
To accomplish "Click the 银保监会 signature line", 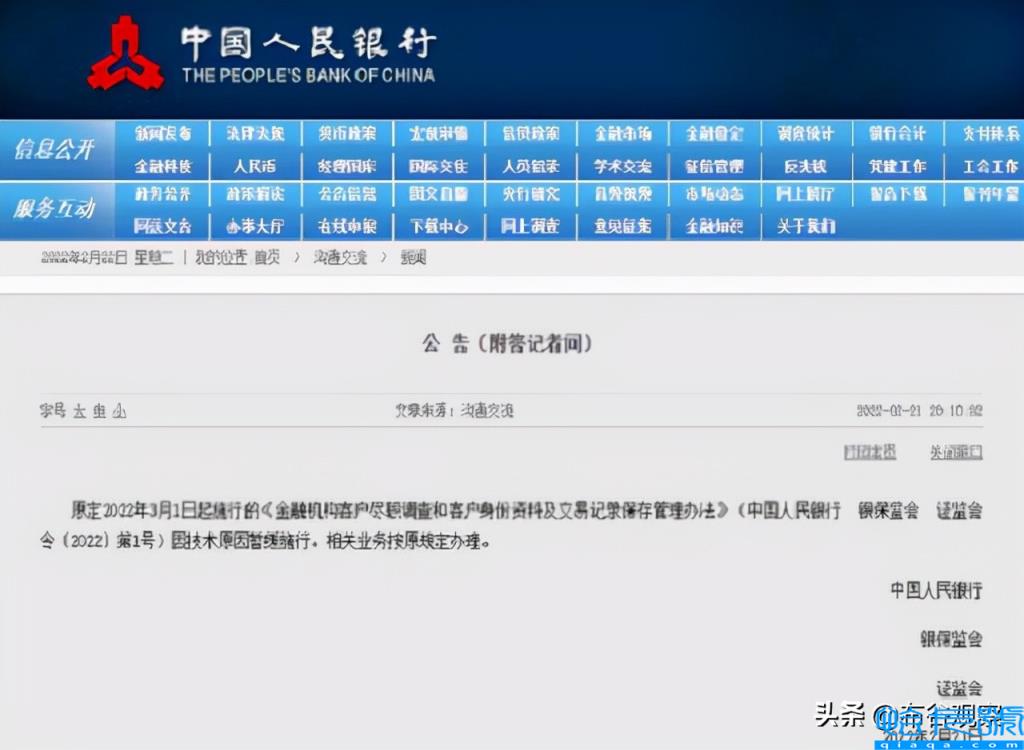I will [x=952, y=639].
